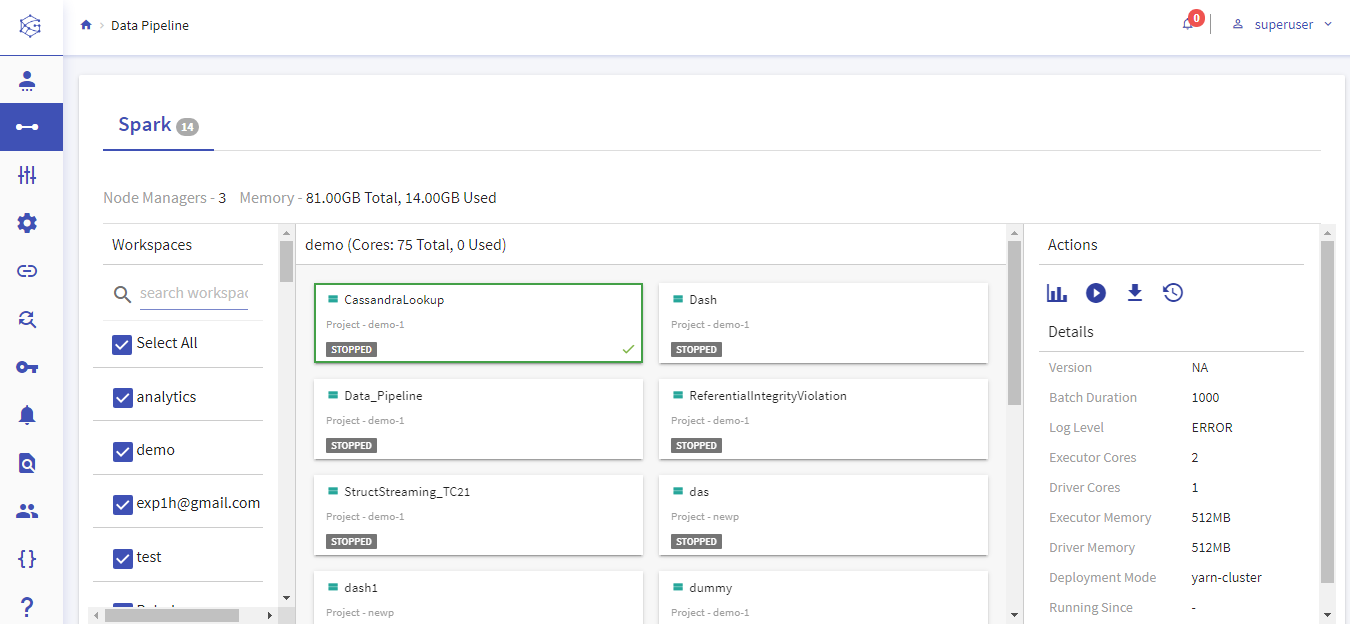Open the superuser account dropdown
This screenshot has width=1350, height=624.
click(1283, 25)
